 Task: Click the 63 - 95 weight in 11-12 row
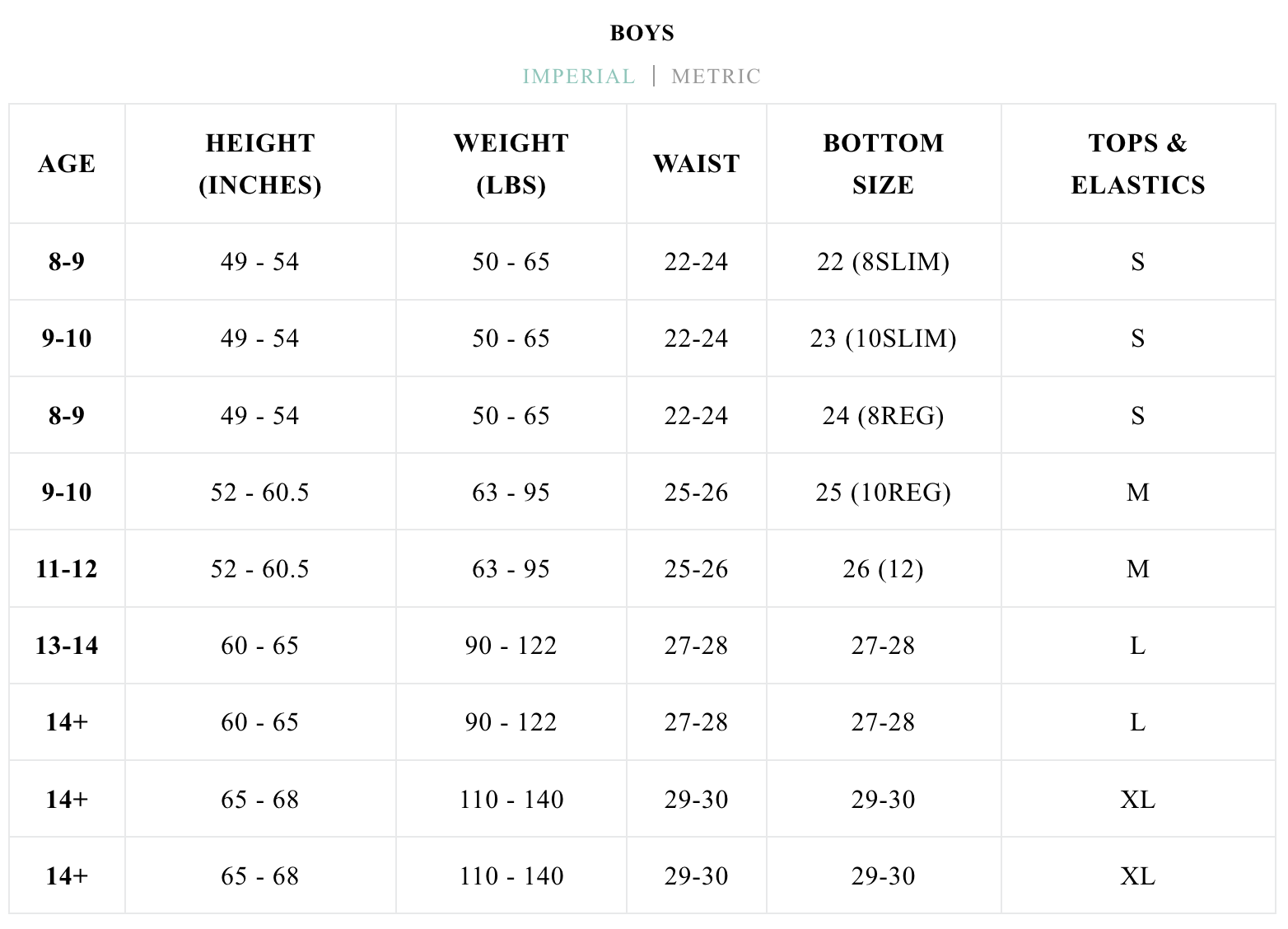(x=511, y=569)
